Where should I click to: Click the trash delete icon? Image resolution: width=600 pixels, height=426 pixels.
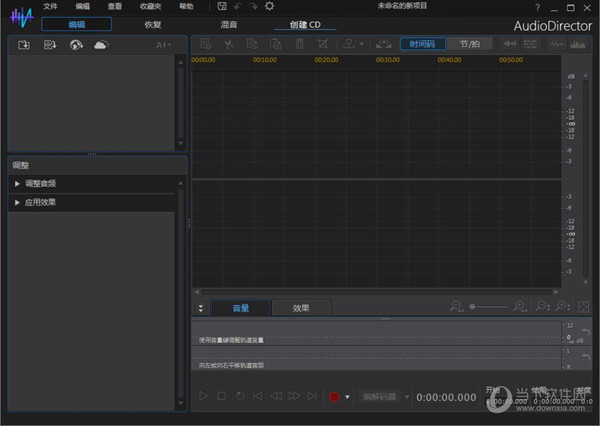[x=300, y=44]
